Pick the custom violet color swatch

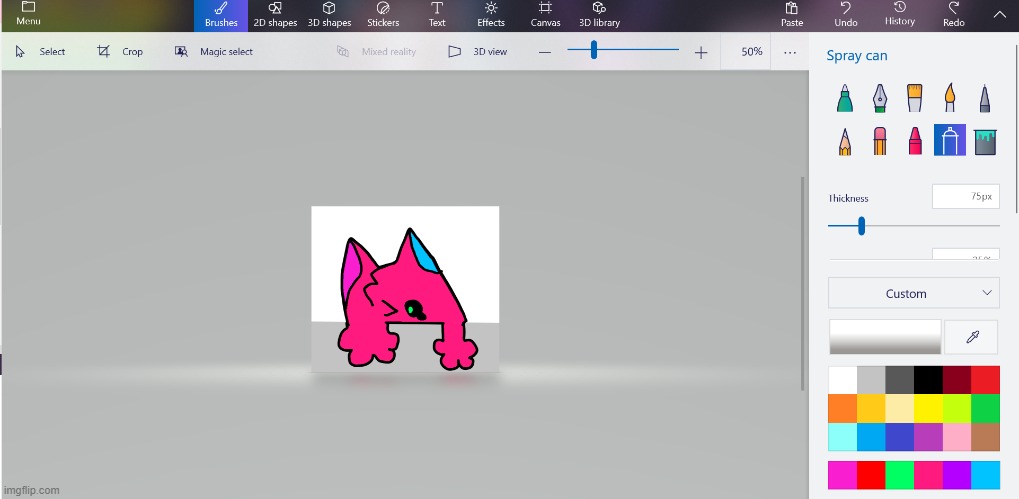coord(957,475)
